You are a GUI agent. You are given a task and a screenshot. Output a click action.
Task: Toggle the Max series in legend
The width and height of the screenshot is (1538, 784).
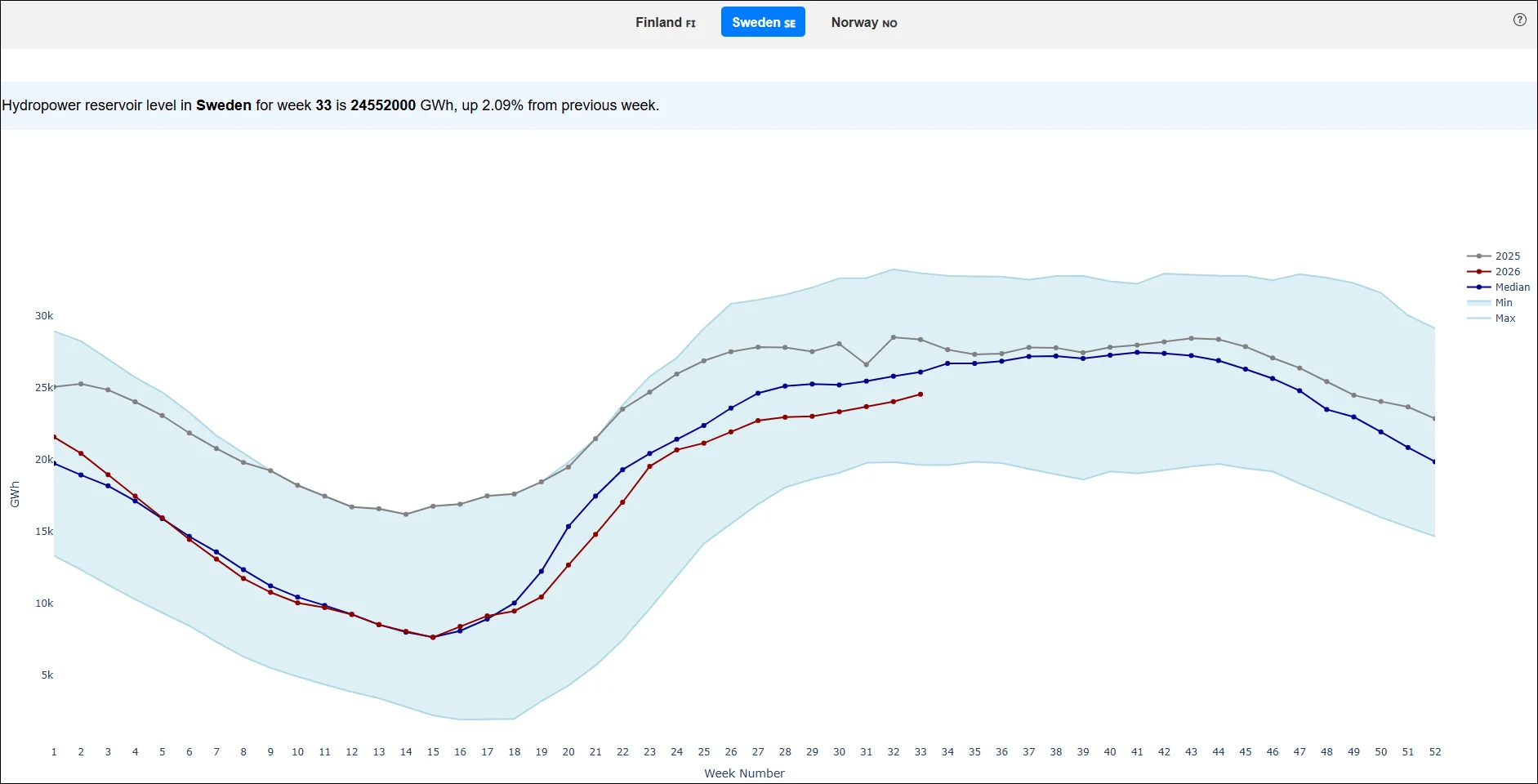pyautogui.click(x=1491, y=318)
